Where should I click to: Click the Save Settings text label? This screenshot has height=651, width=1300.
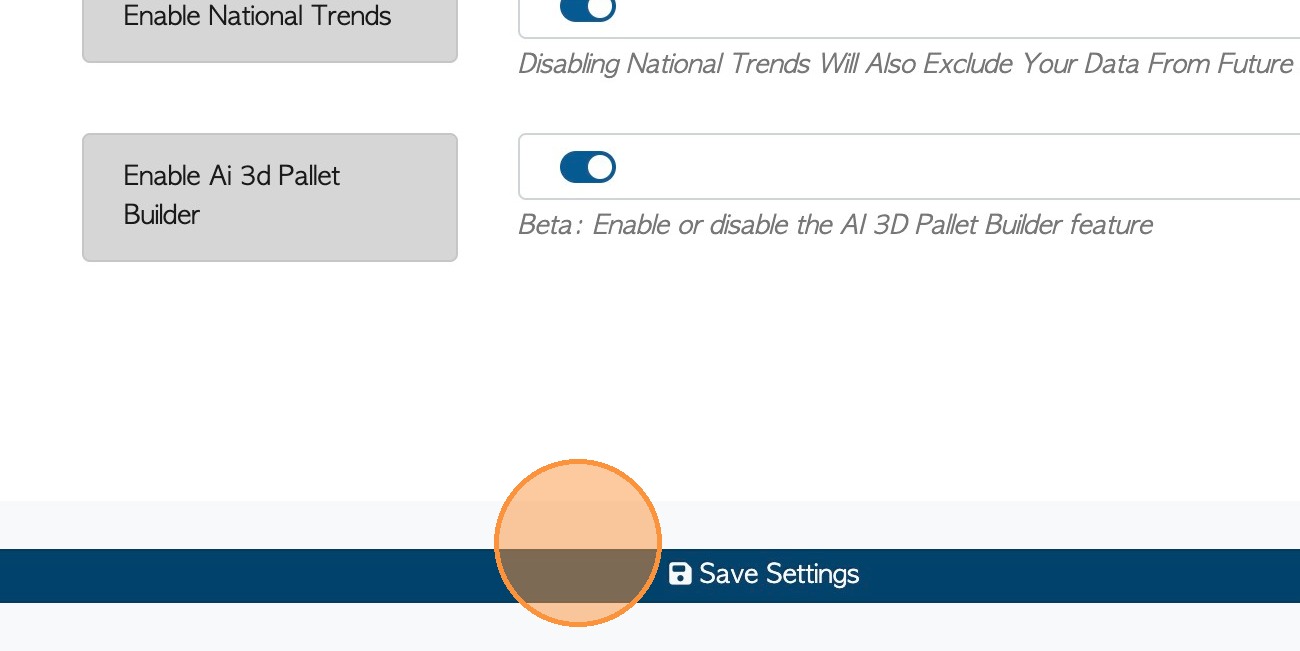pyautogui.click(x=779, y=574)
